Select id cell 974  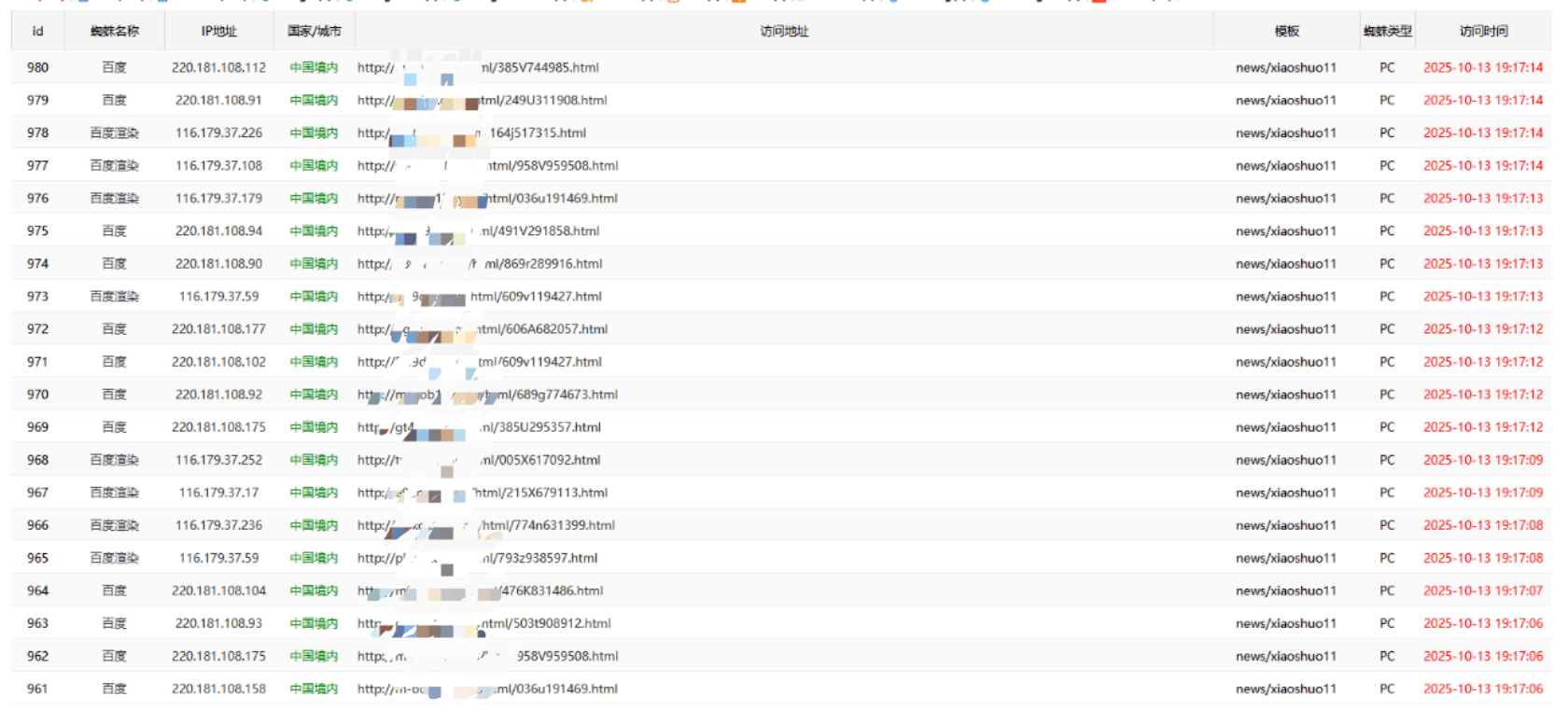pyautogui.click(x=37, y=264)
